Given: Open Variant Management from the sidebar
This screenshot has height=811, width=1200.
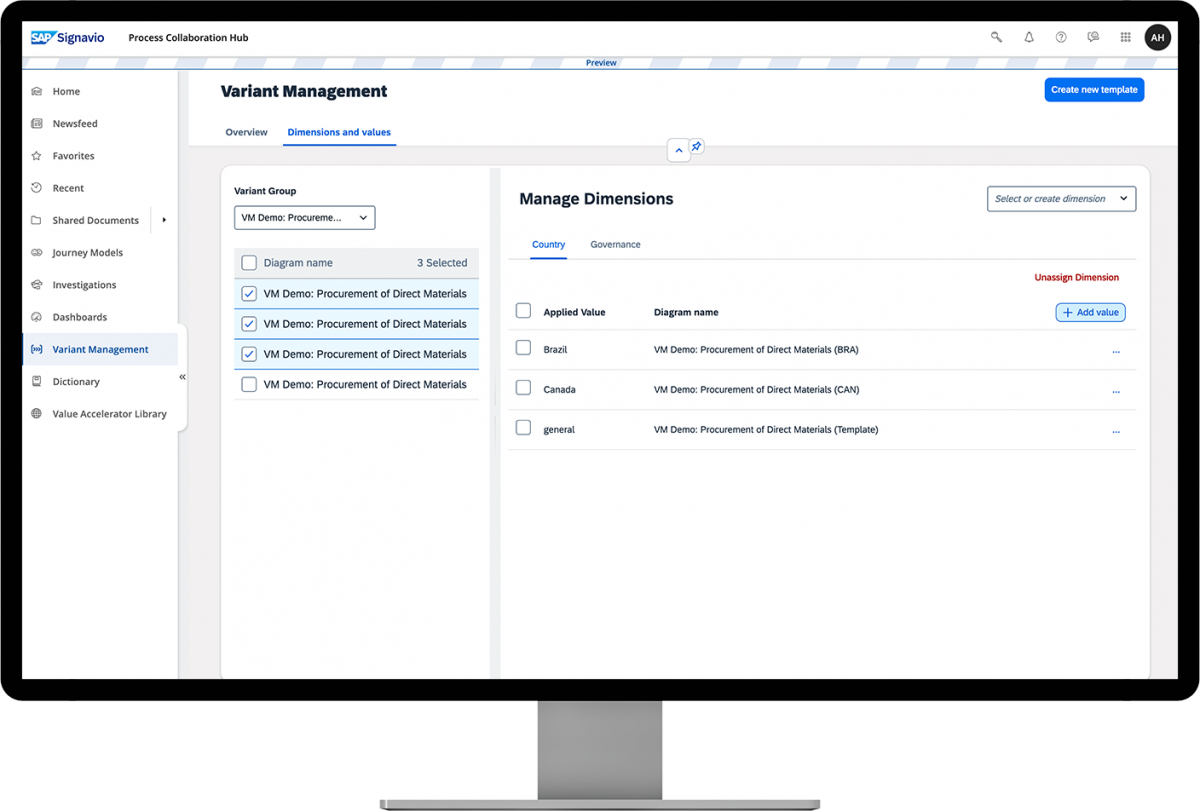Looking at the screenshot, I should coord(100,349).
